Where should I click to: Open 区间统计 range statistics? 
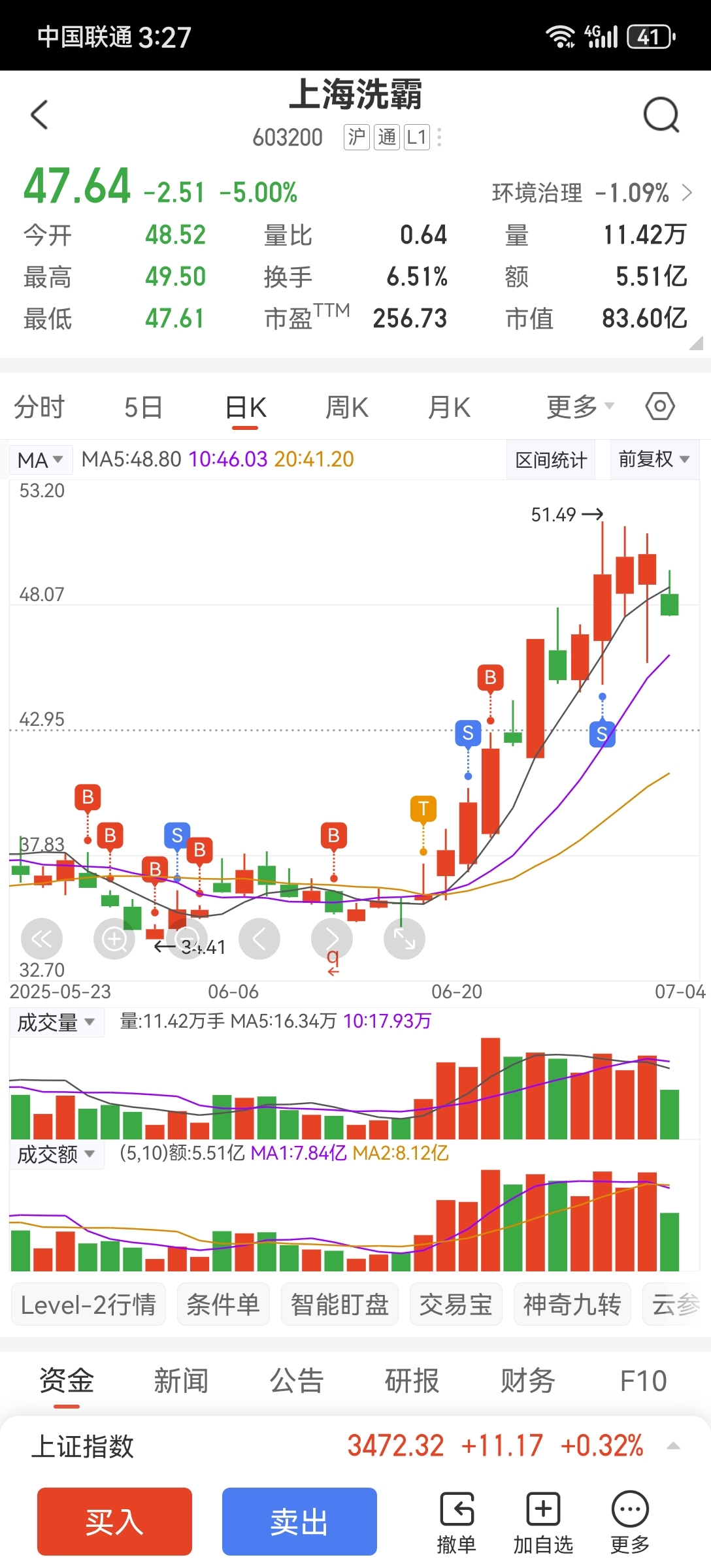point(551,459)
